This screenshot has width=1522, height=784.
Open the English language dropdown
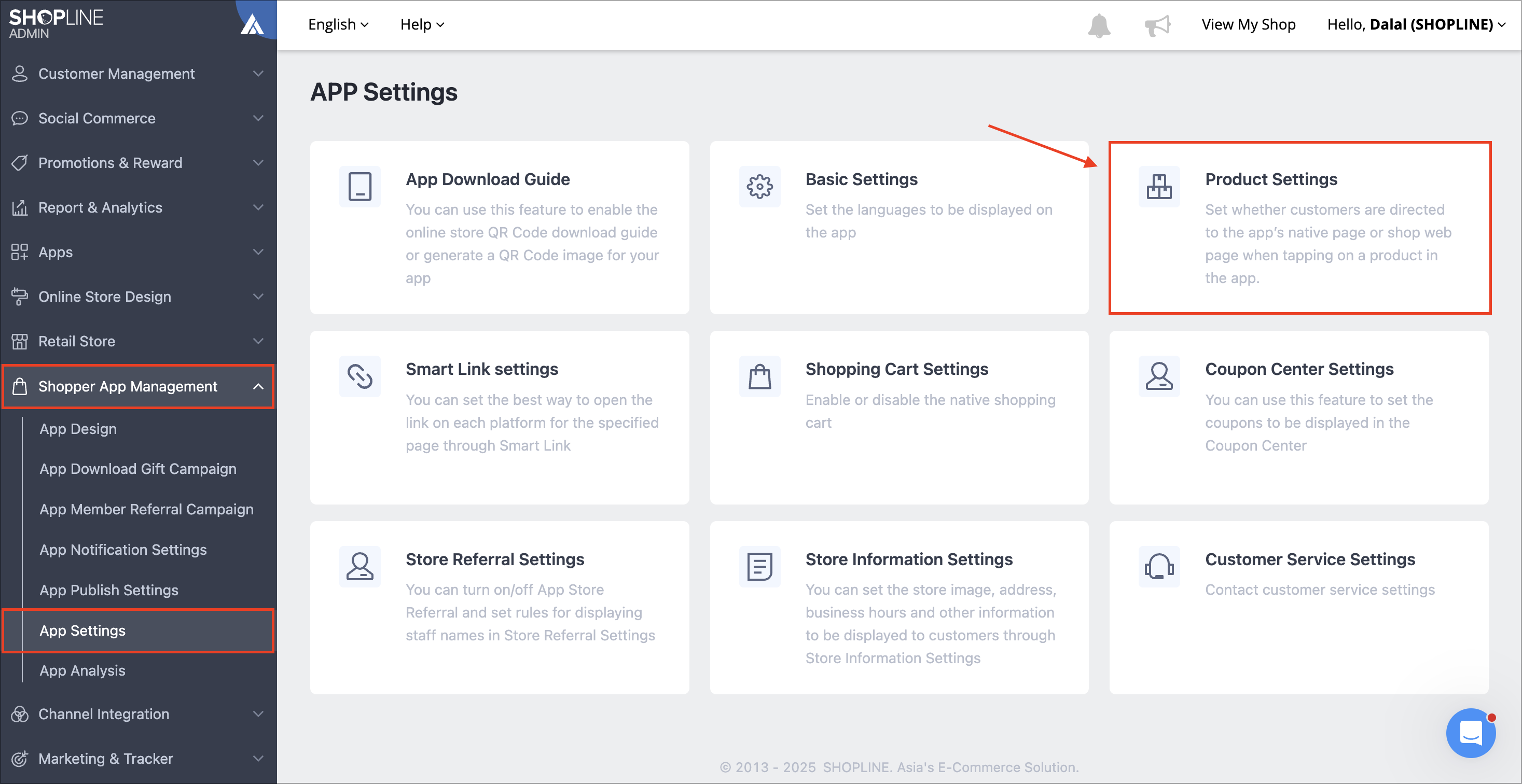[x=339, y=24]
